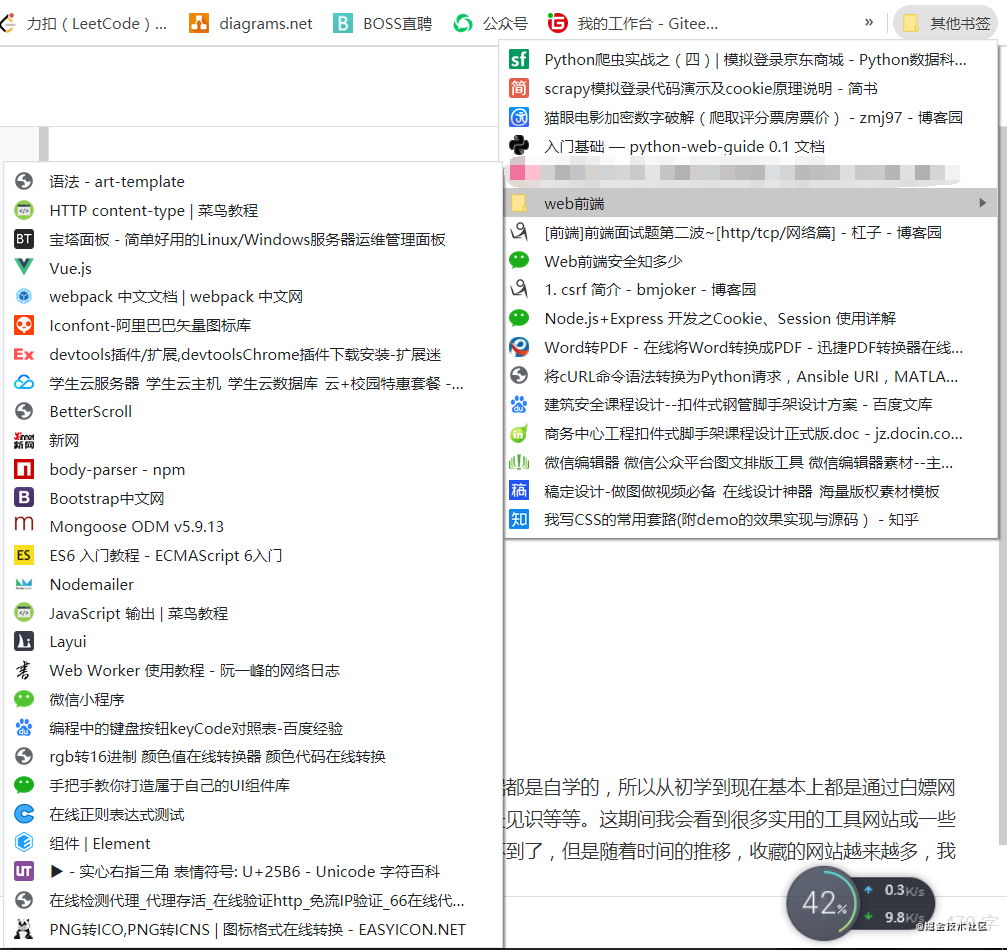Click the 知乎 icon of 我写CSS的常用套路
The image size is (1007, 950).
tap(519, 519)
